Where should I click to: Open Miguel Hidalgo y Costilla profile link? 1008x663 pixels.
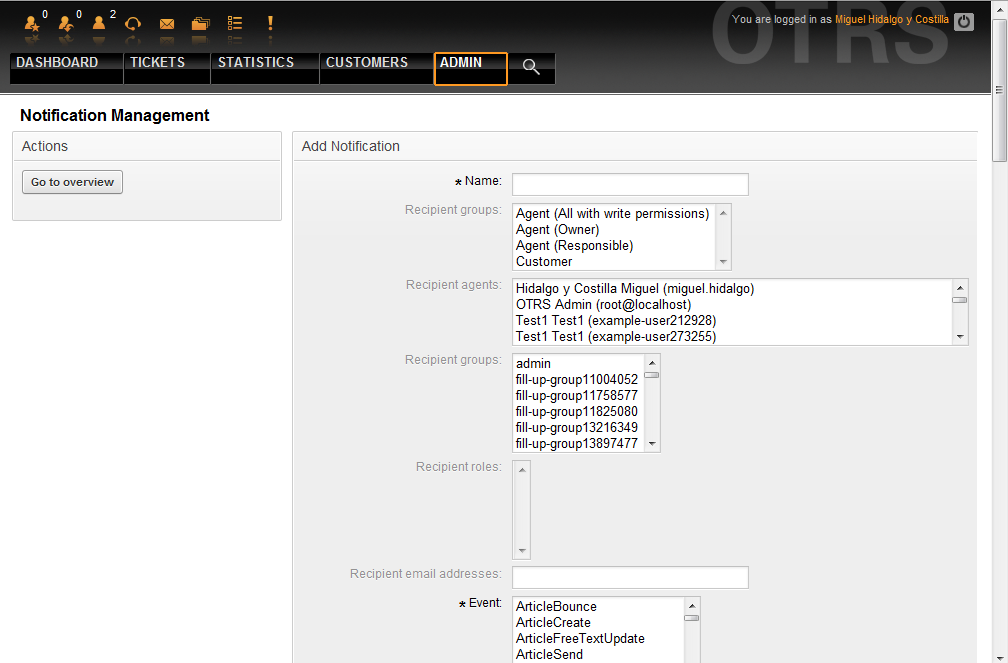pyautogui.click(x=891, y=20)
